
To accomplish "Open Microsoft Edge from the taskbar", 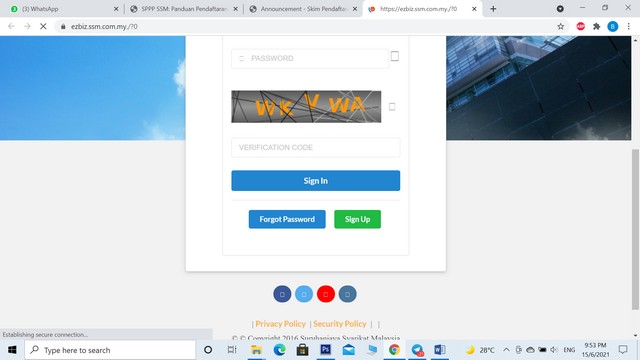I will pos(280,350).
